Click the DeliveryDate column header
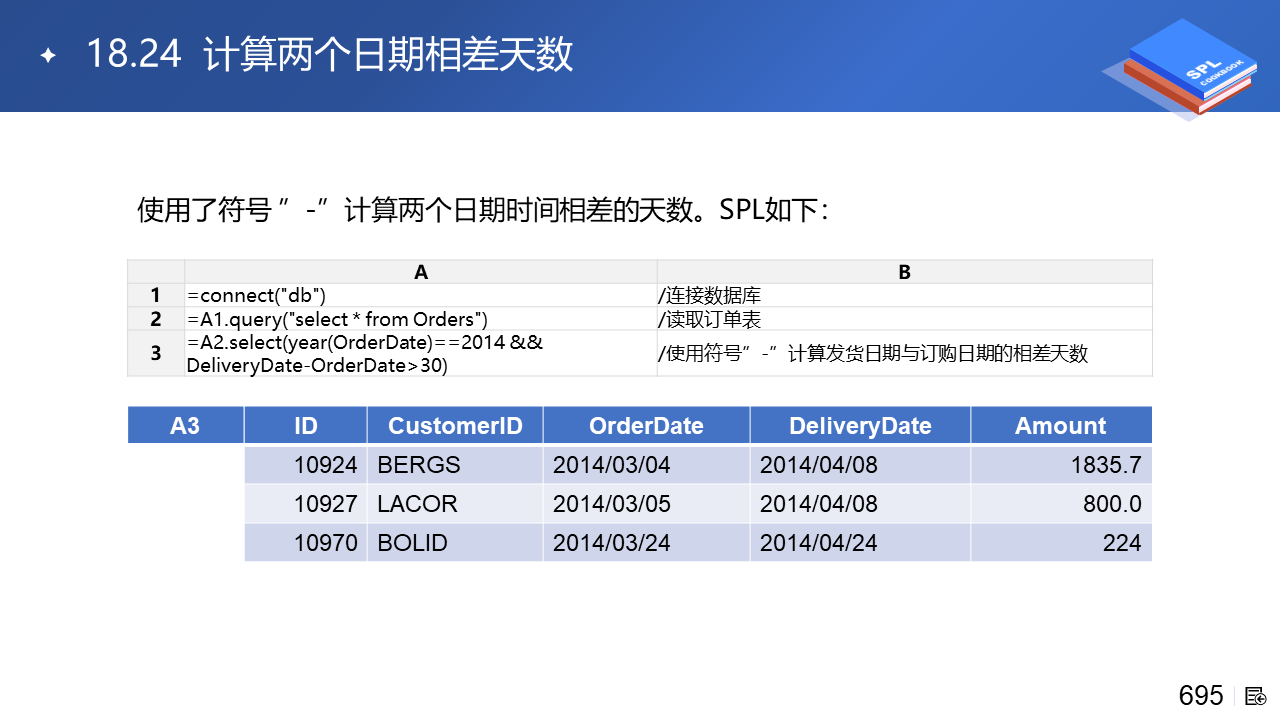Screen dimensions: 1280x720 click(x=860, y=425)
